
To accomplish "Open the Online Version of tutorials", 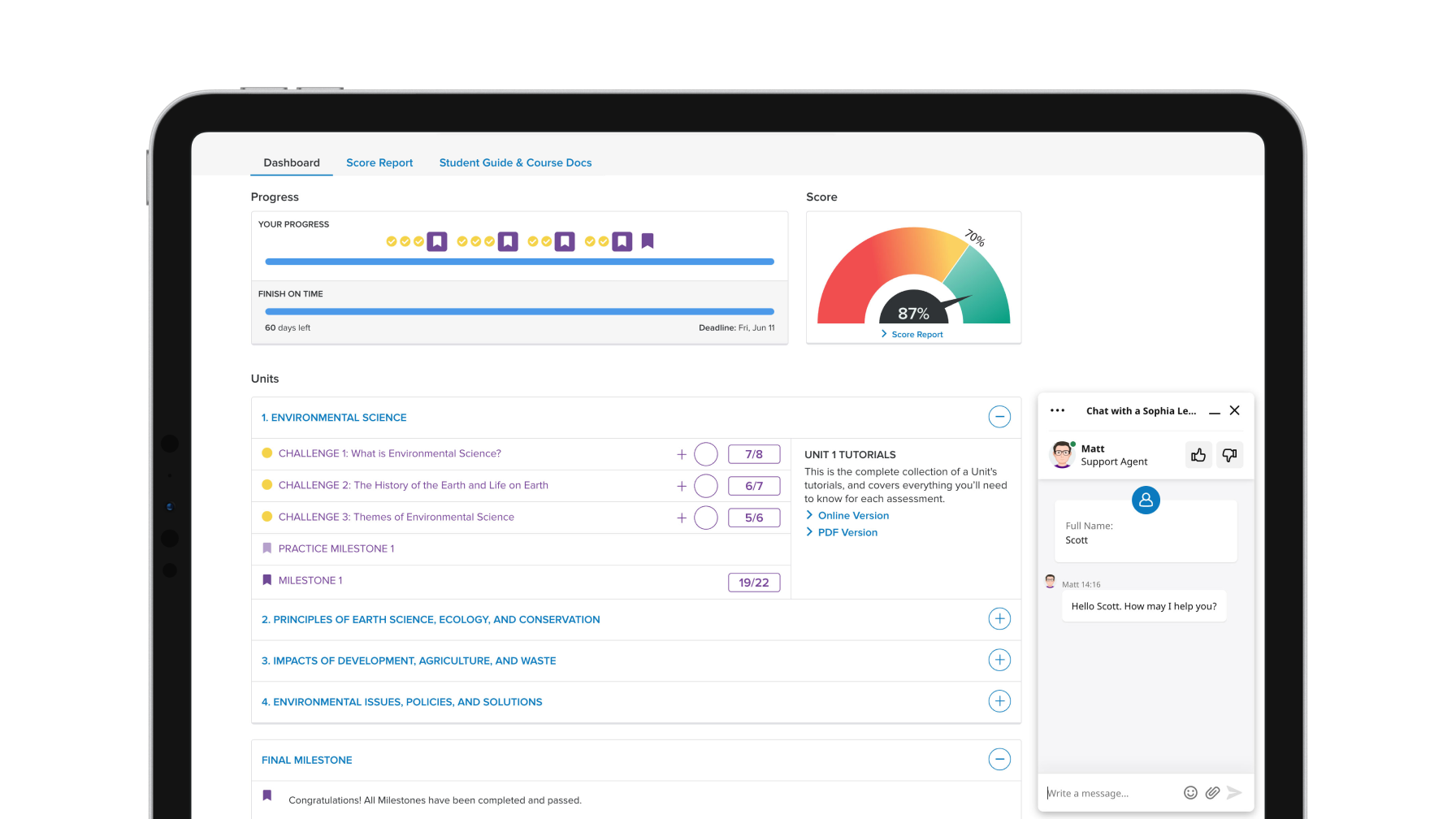I will pyautogui.click(x=853, y=516).
